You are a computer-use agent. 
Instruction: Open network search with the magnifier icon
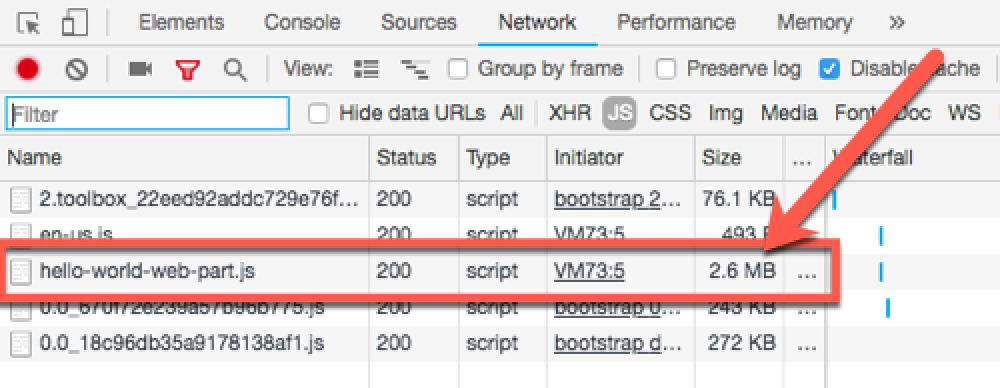(x=235, y=69)
